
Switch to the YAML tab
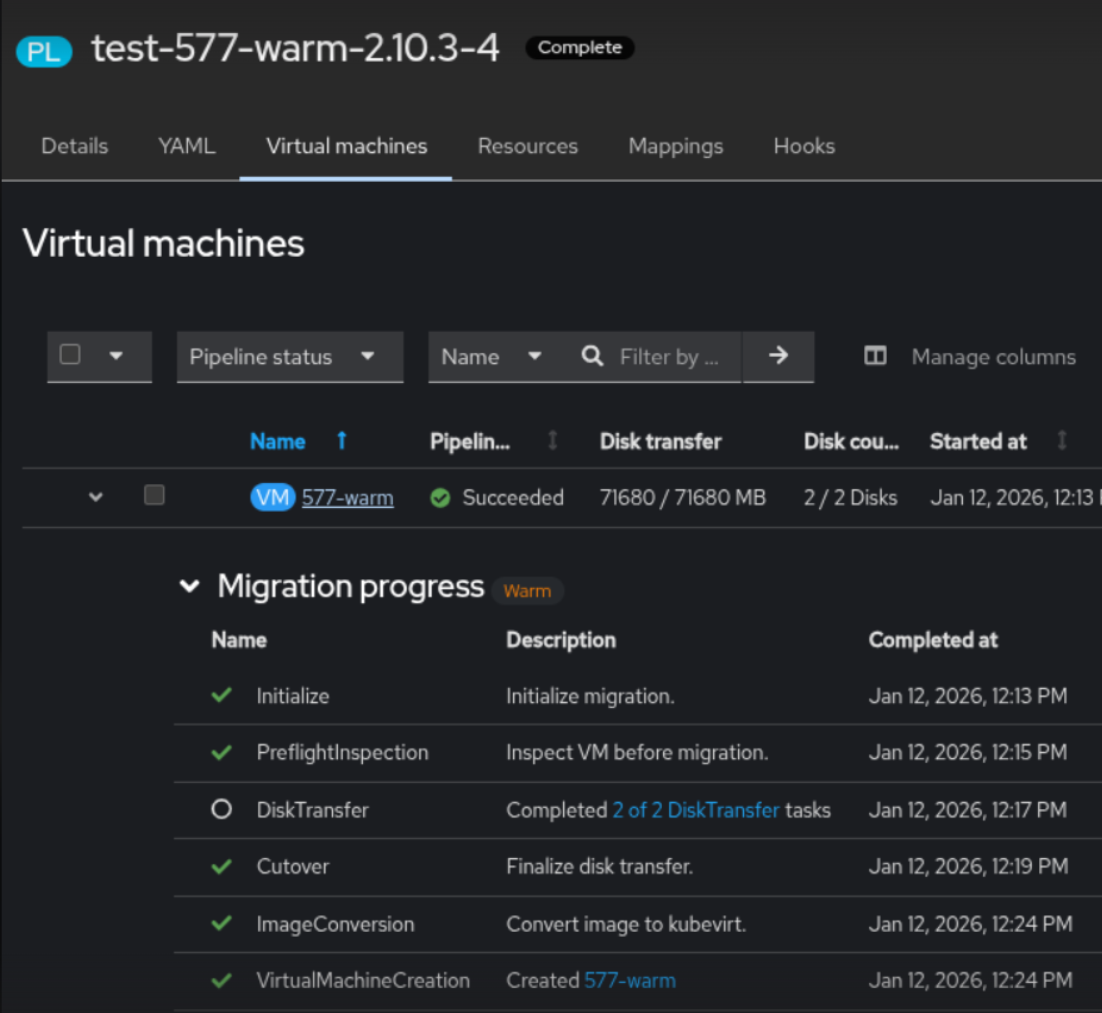tap(186, 146)
